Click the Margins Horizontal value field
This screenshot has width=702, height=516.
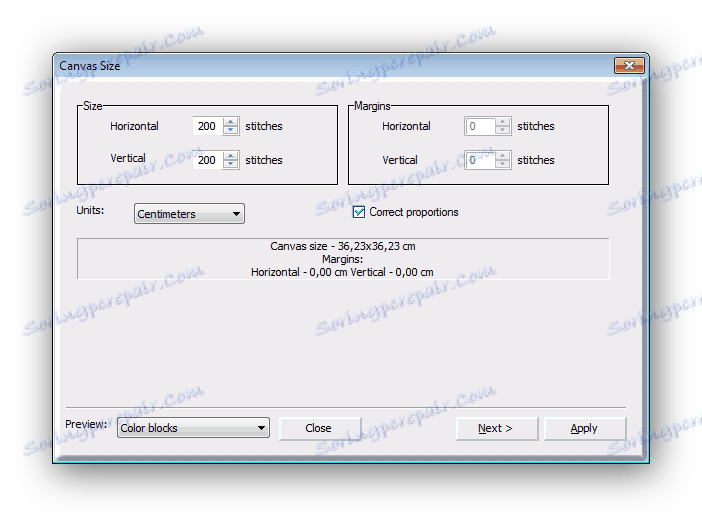tap(479, 126)
